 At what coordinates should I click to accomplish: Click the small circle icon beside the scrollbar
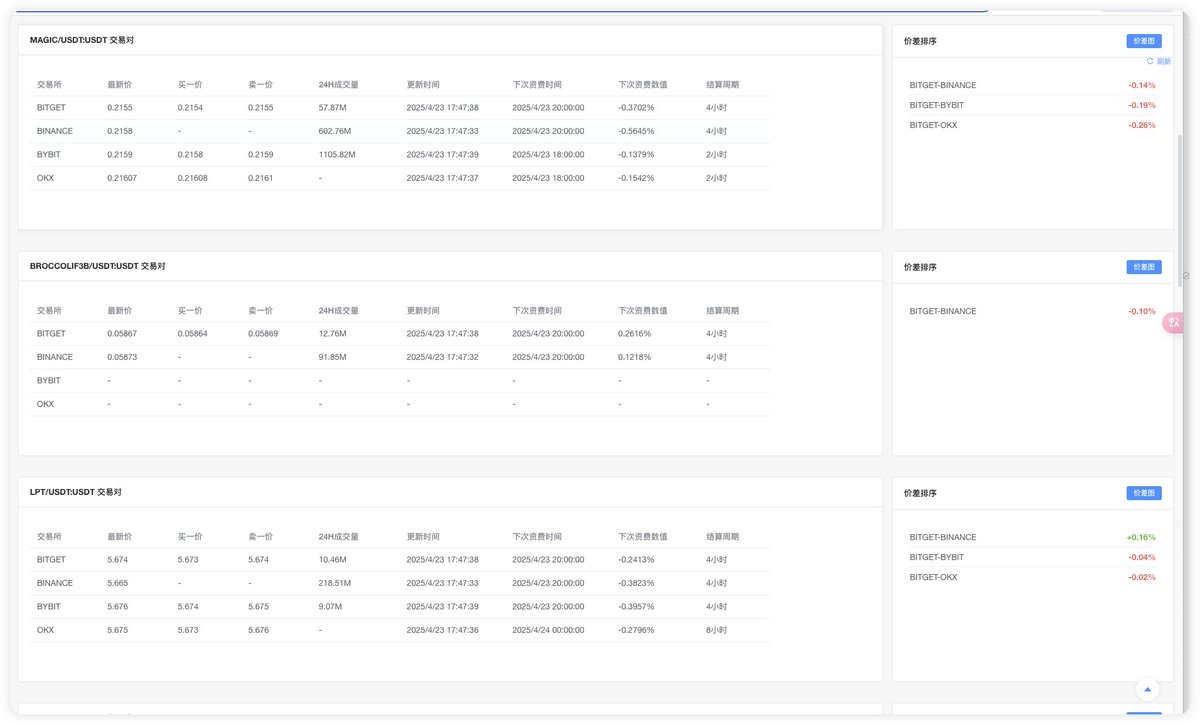[1186, 275]
